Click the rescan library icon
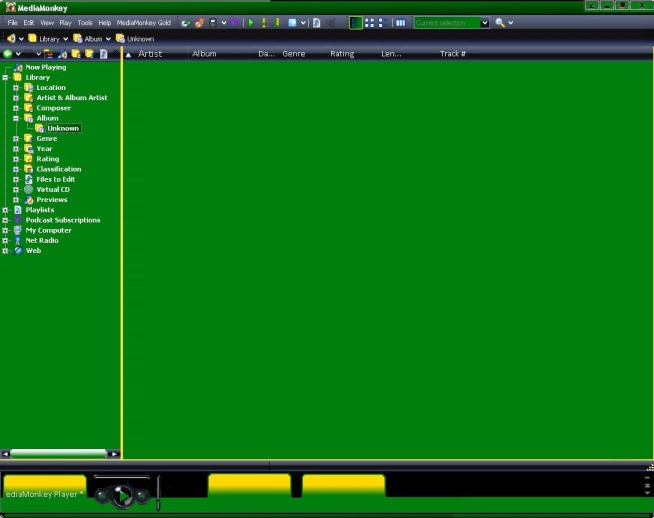 [x=185, y=23]
